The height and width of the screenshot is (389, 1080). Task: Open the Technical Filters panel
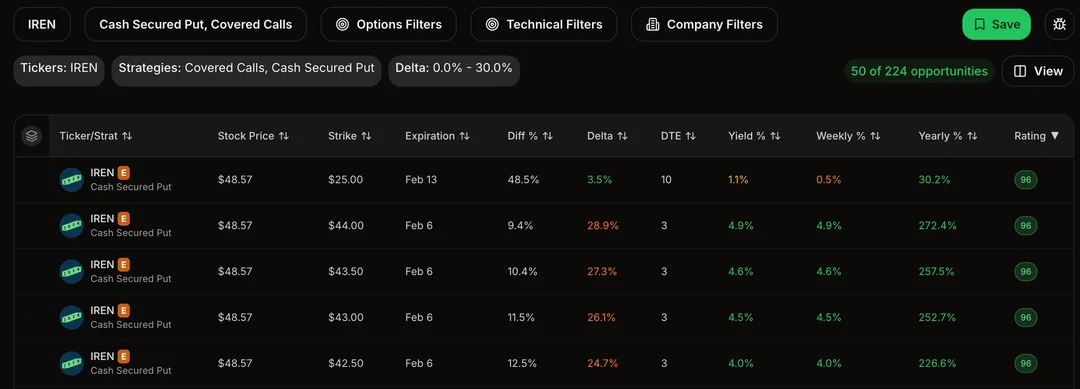[x=543, y=25]
